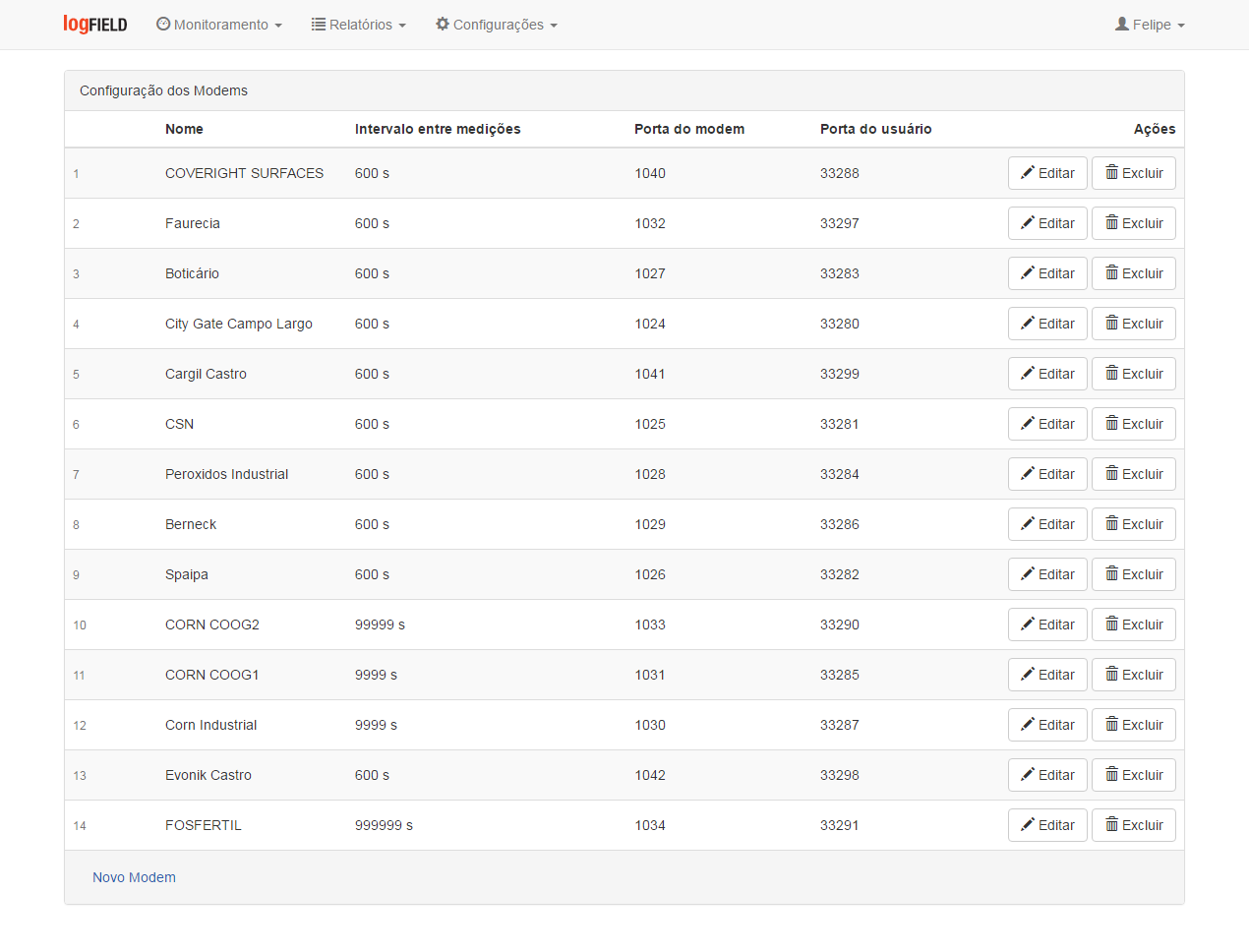This screenshot has width=1249, height=952.
Task: Click the Ações column header
Action: pyautogui.click(x=1155, y=129)
